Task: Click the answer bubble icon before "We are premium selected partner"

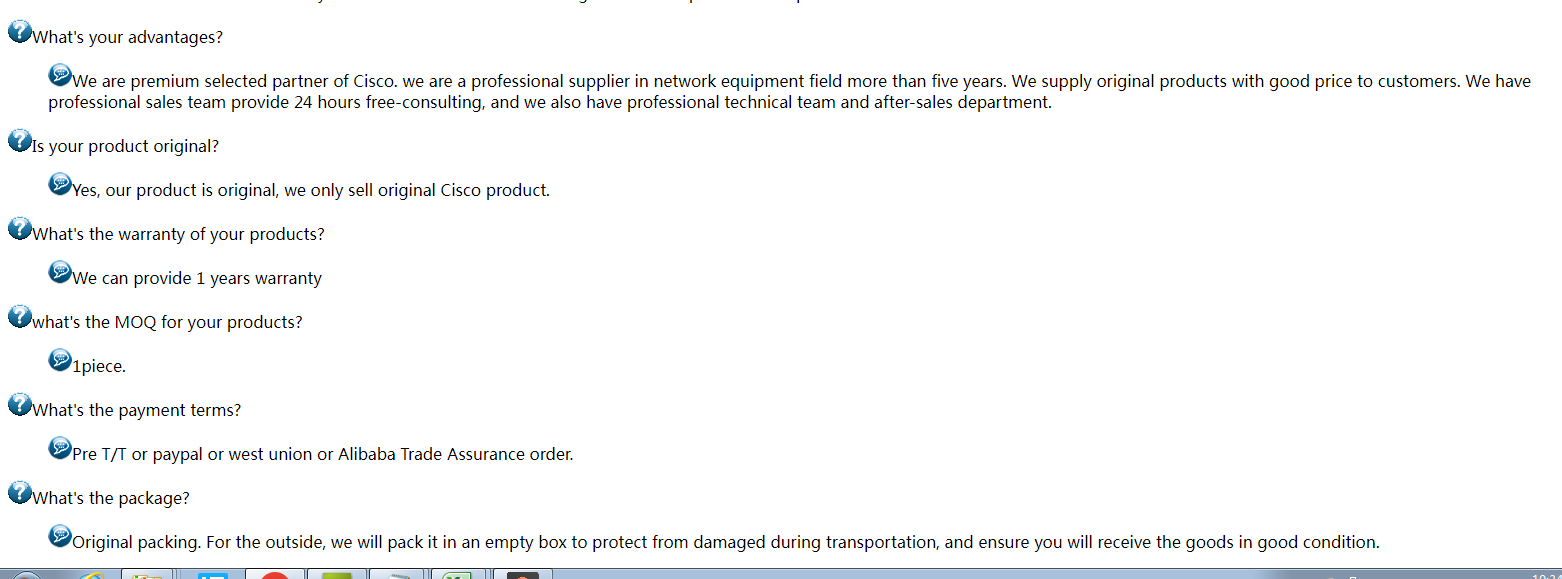Action: click(60, 75)
